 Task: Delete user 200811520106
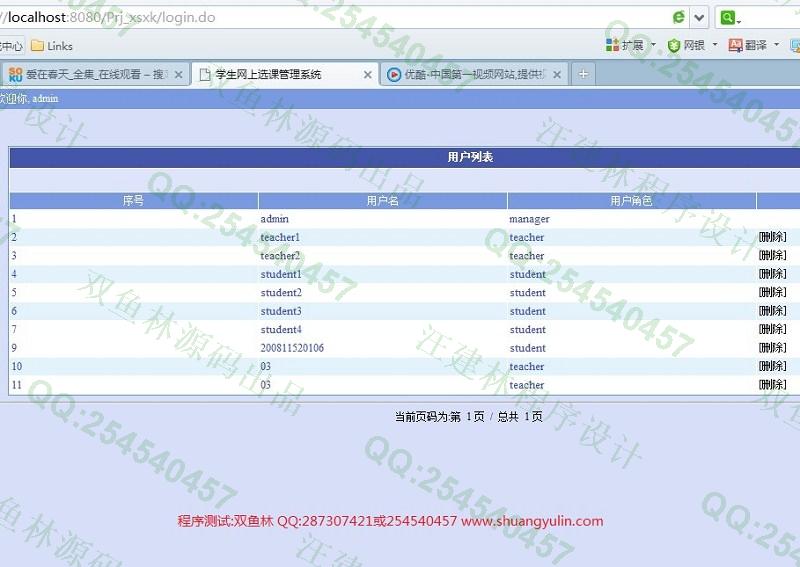tap(772, 348)
